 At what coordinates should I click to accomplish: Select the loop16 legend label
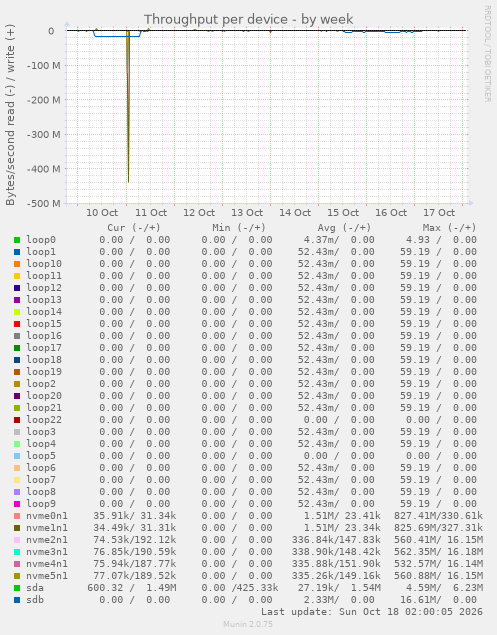click(44, 336)
